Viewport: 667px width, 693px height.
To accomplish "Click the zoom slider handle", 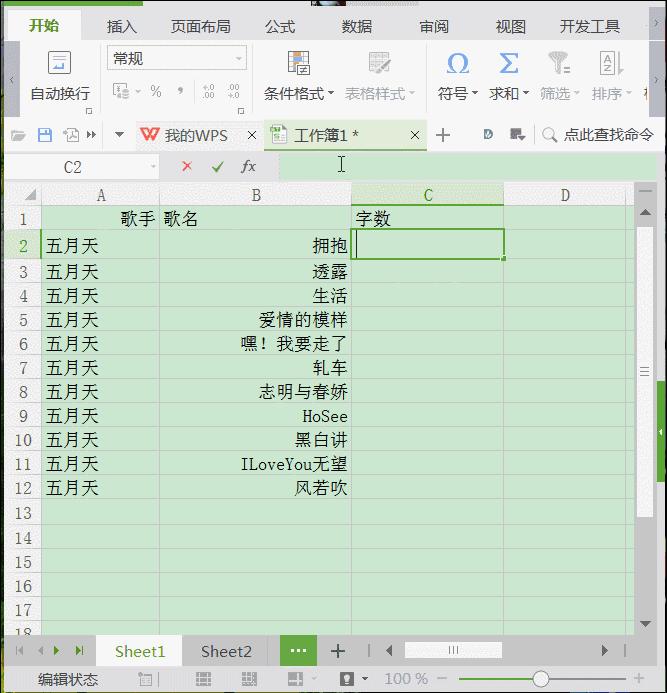I will tap(540, 678).
